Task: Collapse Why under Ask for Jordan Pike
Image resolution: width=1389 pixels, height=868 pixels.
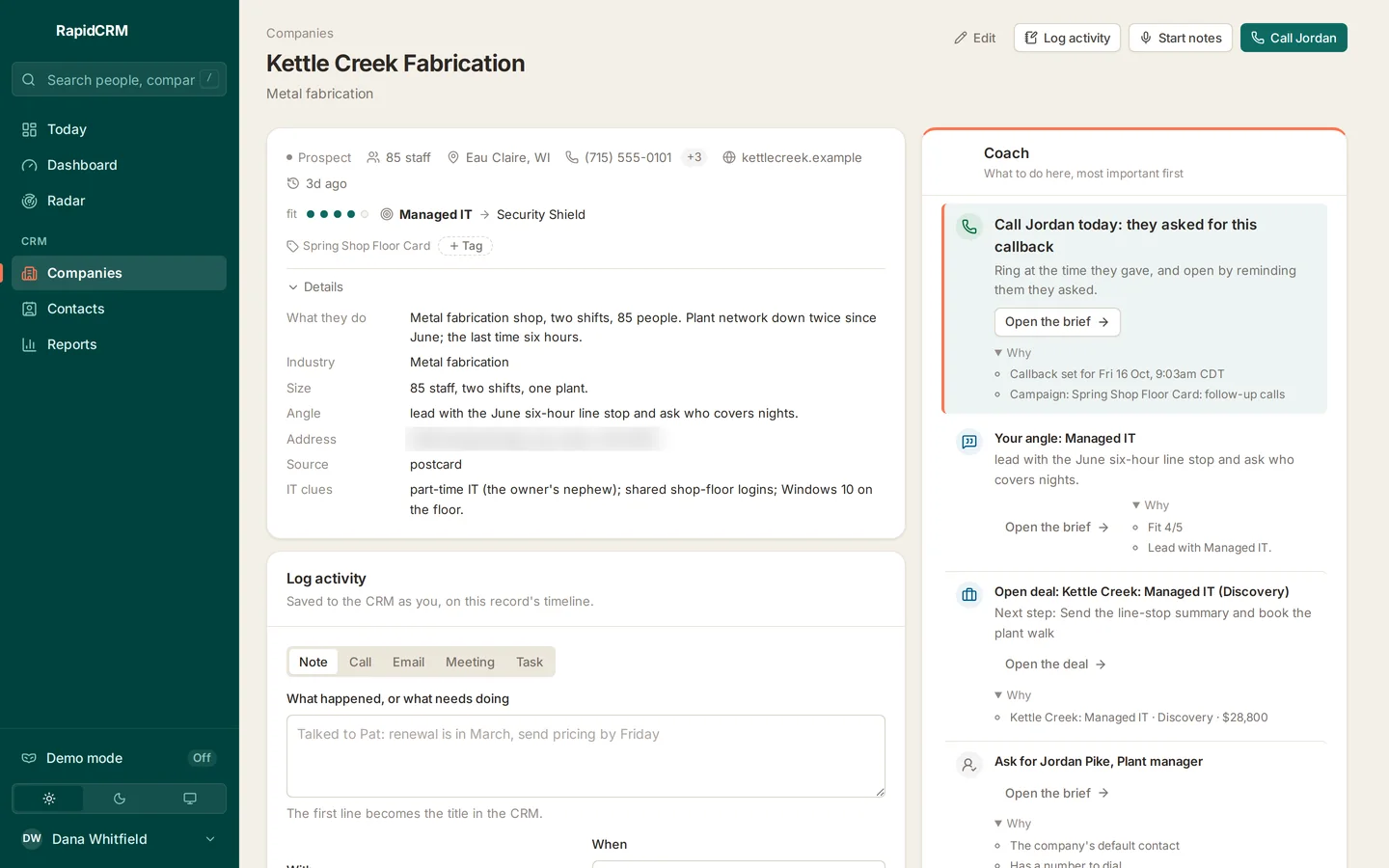Action: [1013, 824]
